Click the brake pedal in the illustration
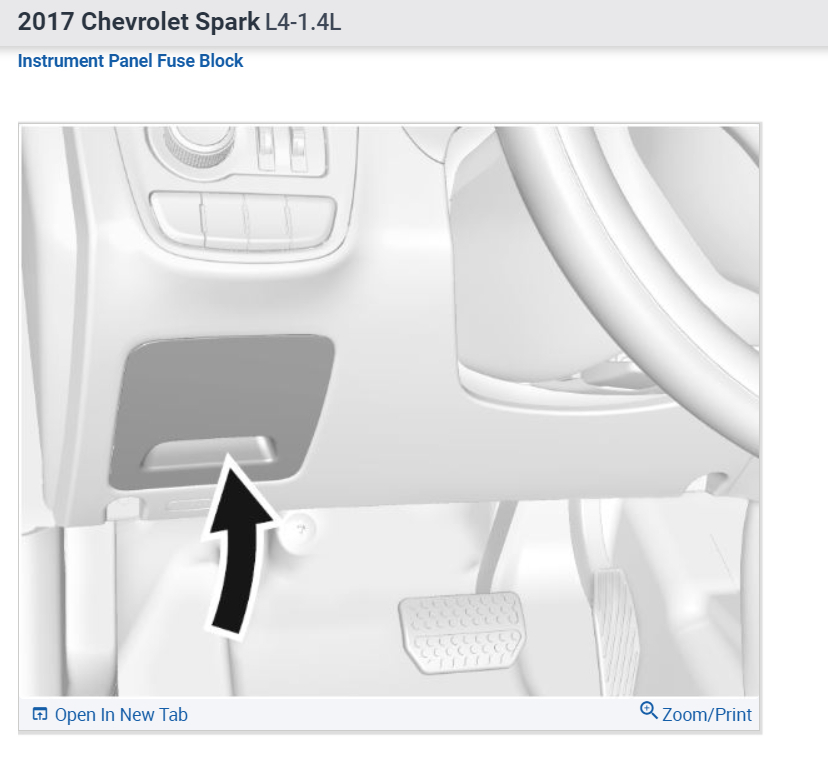Screen dimensions: 828x780 462,632
